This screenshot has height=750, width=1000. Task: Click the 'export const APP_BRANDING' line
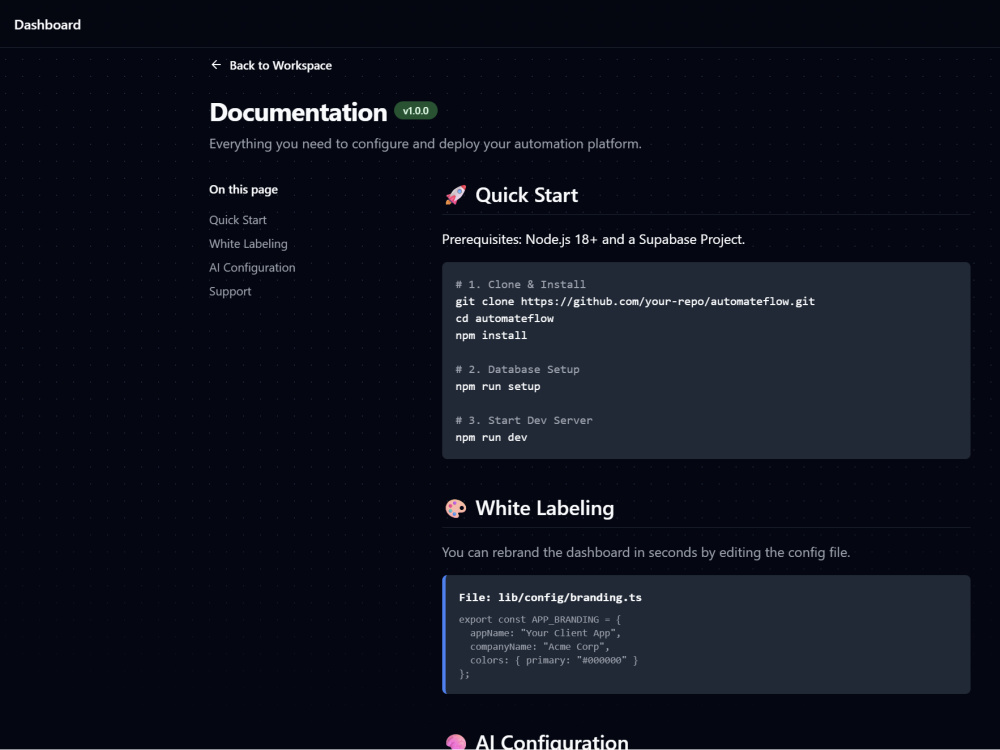click(x=540, y=619)
